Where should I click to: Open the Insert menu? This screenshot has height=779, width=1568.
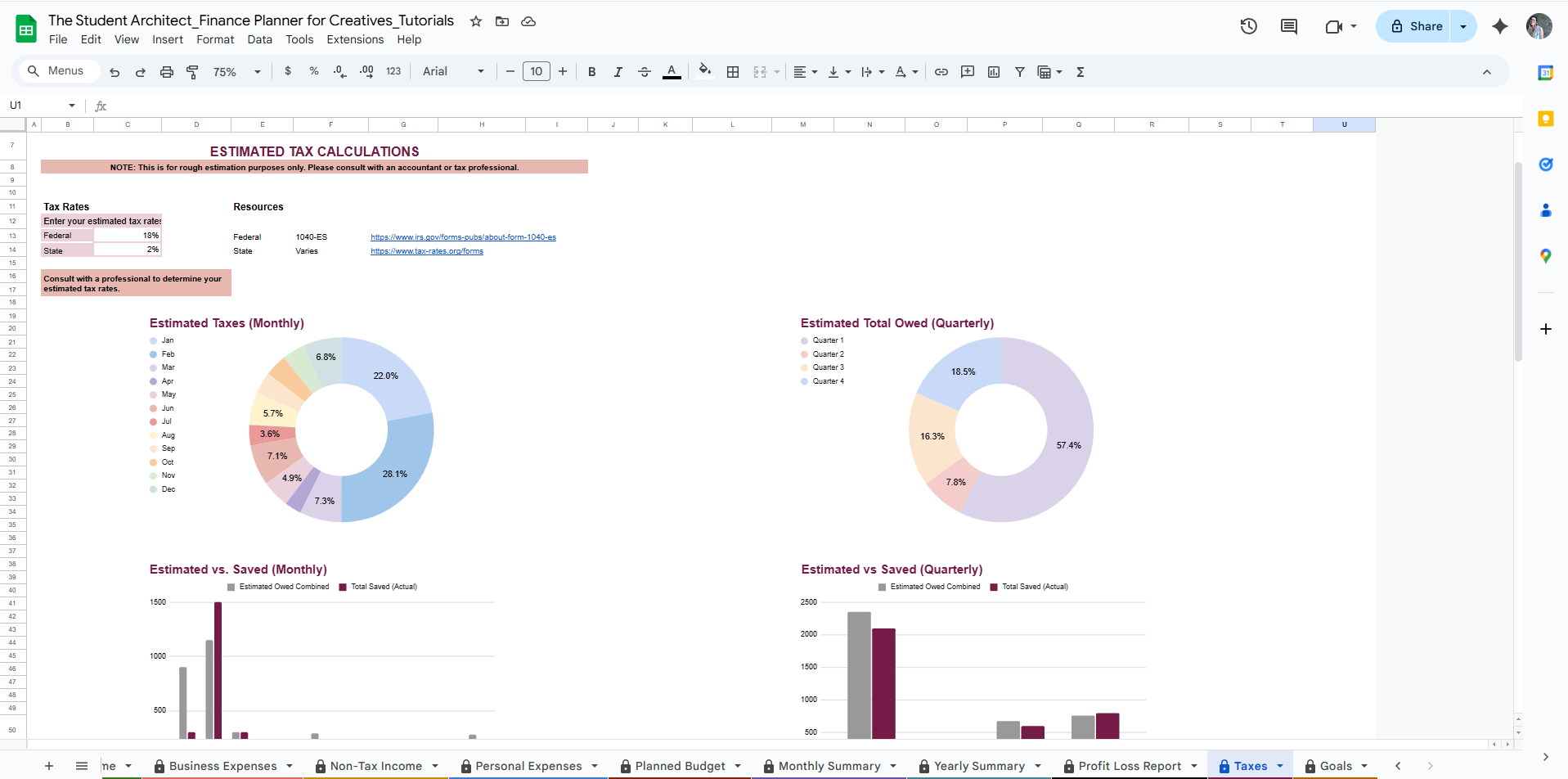tap(168, 39)
